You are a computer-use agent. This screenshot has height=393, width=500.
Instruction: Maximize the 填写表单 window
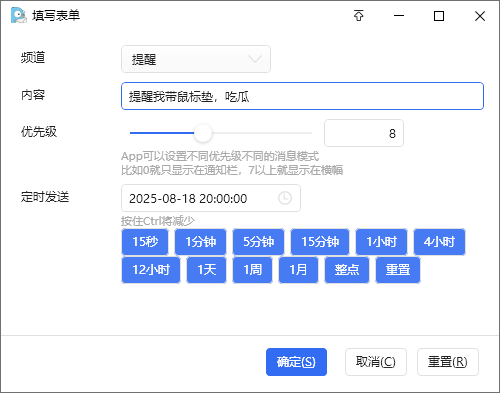[439, 16]
